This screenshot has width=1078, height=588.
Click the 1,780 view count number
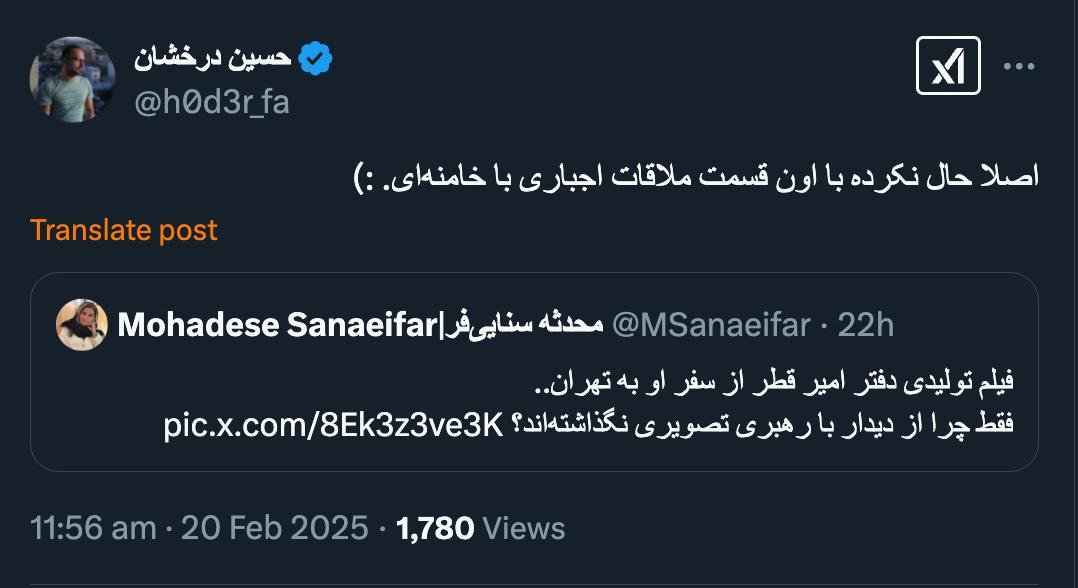point(435,528)
